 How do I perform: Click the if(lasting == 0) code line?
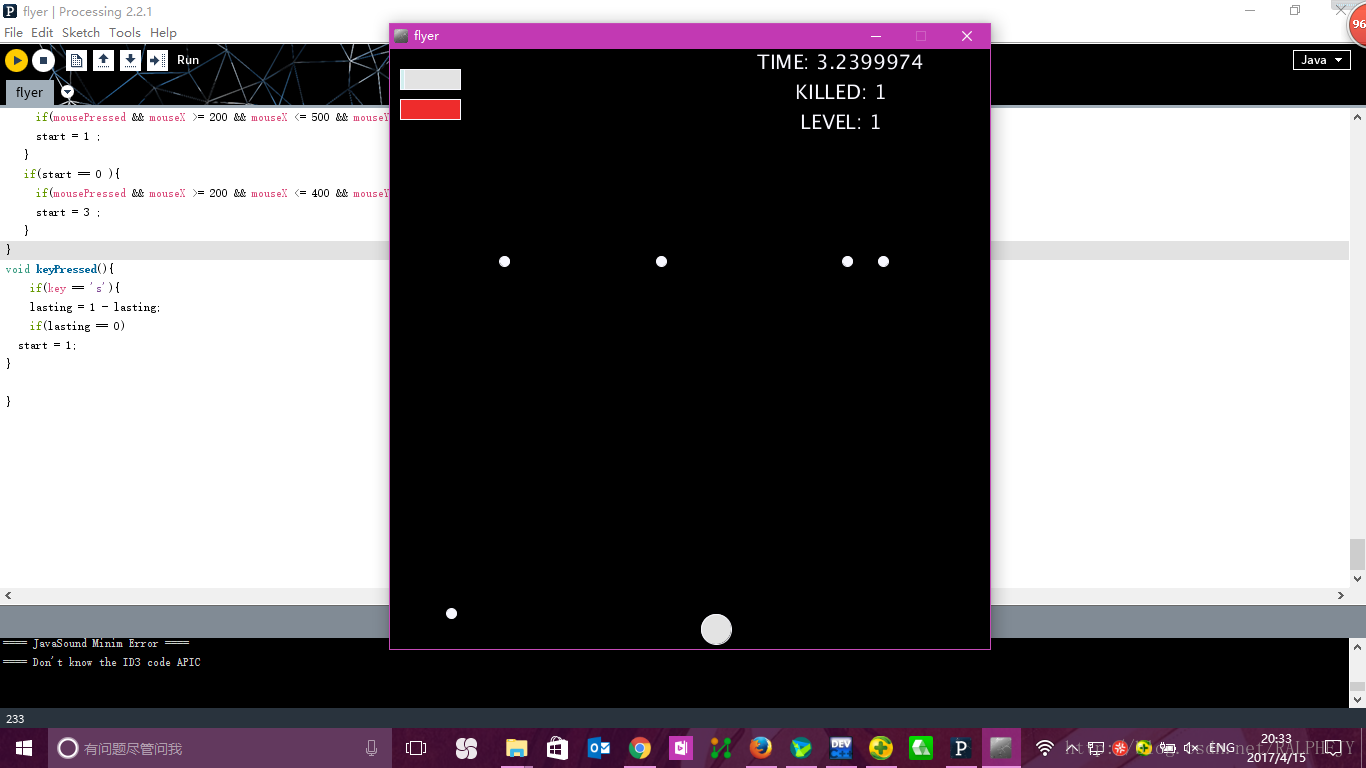point(77,326)
